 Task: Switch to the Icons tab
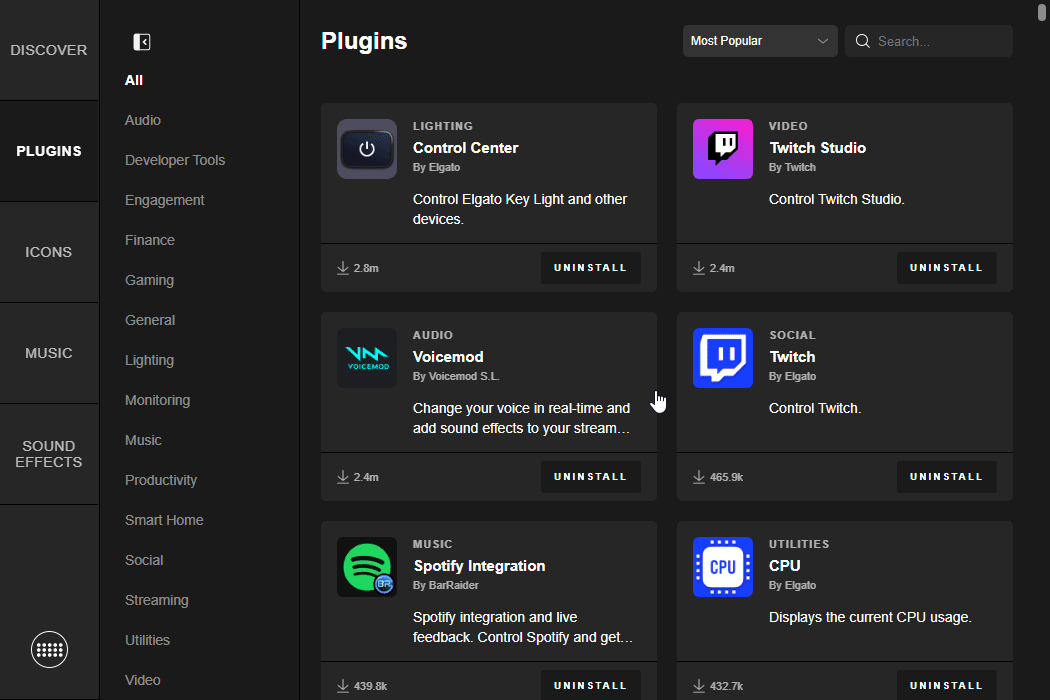pyautogui.click(x=49, y=253)
